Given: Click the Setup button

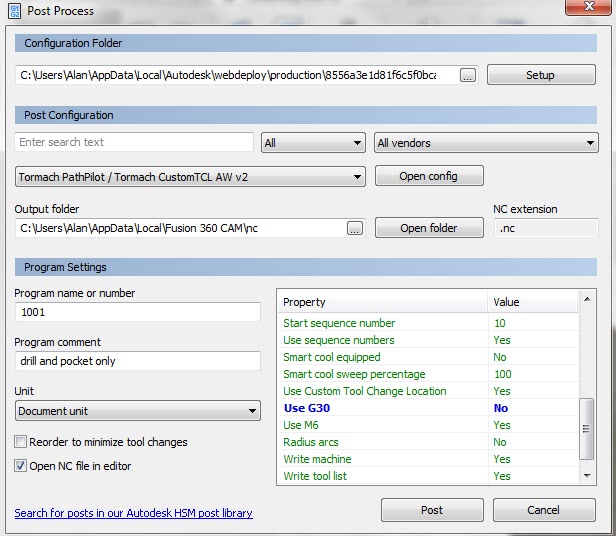Looking at the screenshot, I should point(541,75).
